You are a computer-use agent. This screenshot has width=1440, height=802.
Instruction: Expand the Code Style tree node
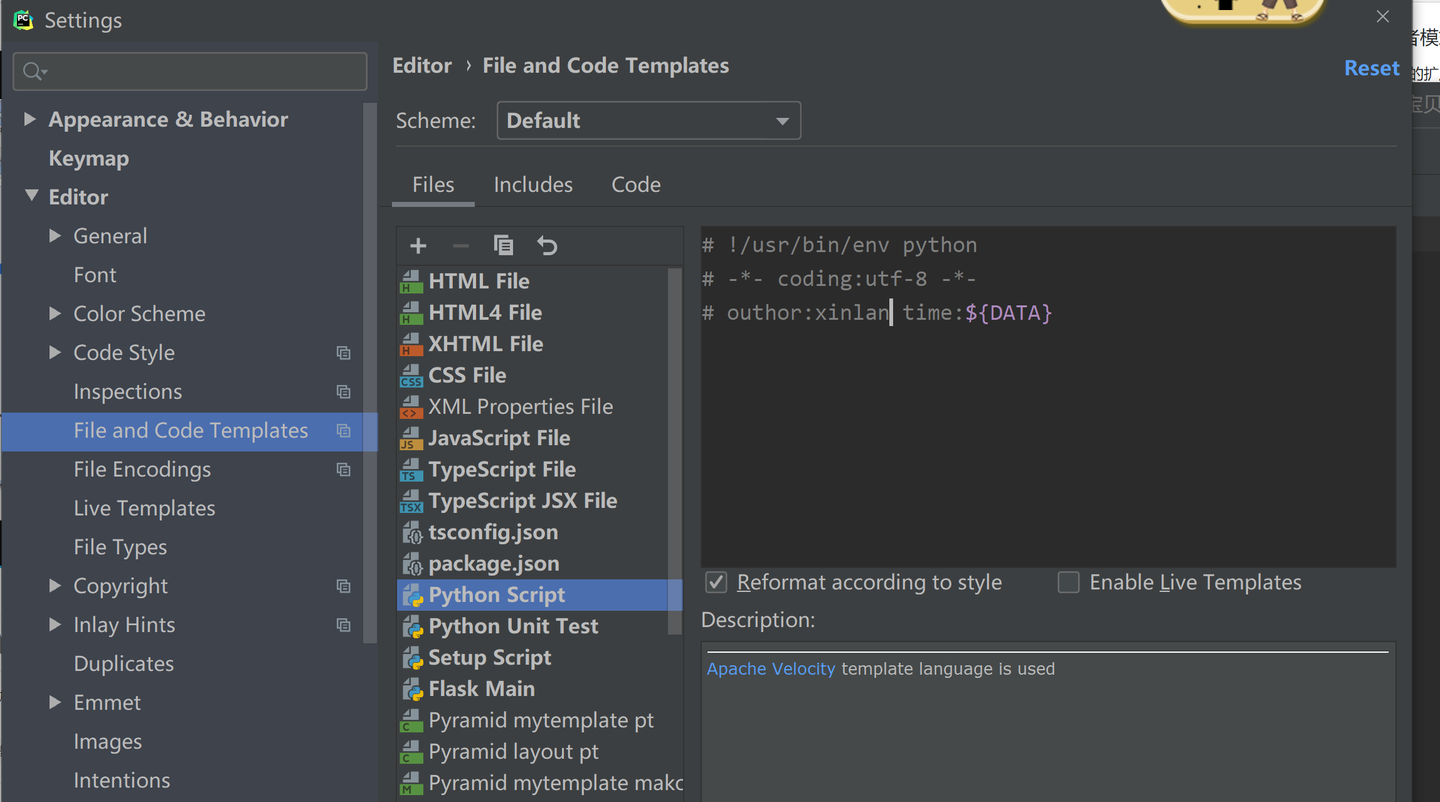point(55,352)
